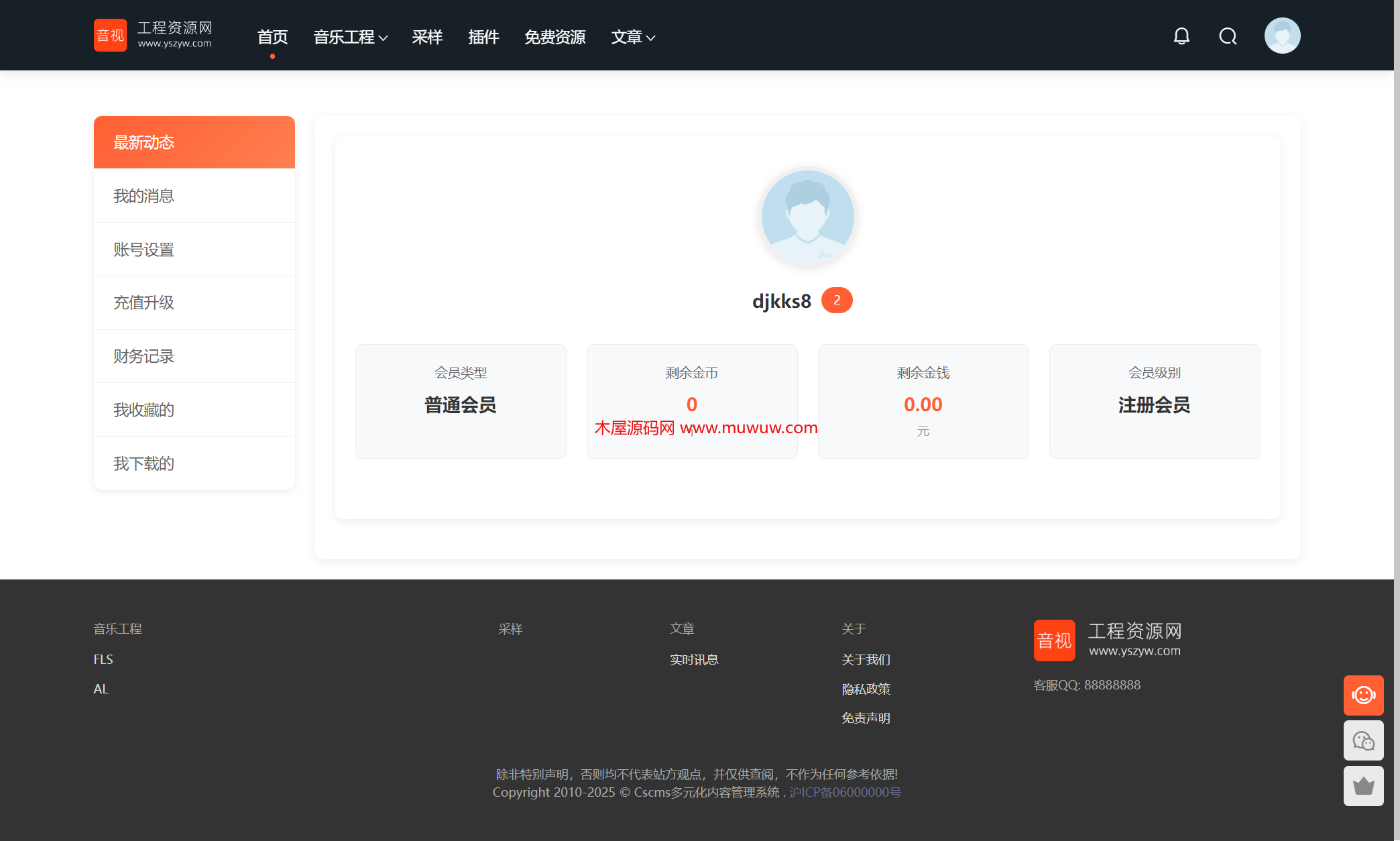The image size is (1400, 841).
Task: Click the footer site logo
Action: click(1108, 640)
